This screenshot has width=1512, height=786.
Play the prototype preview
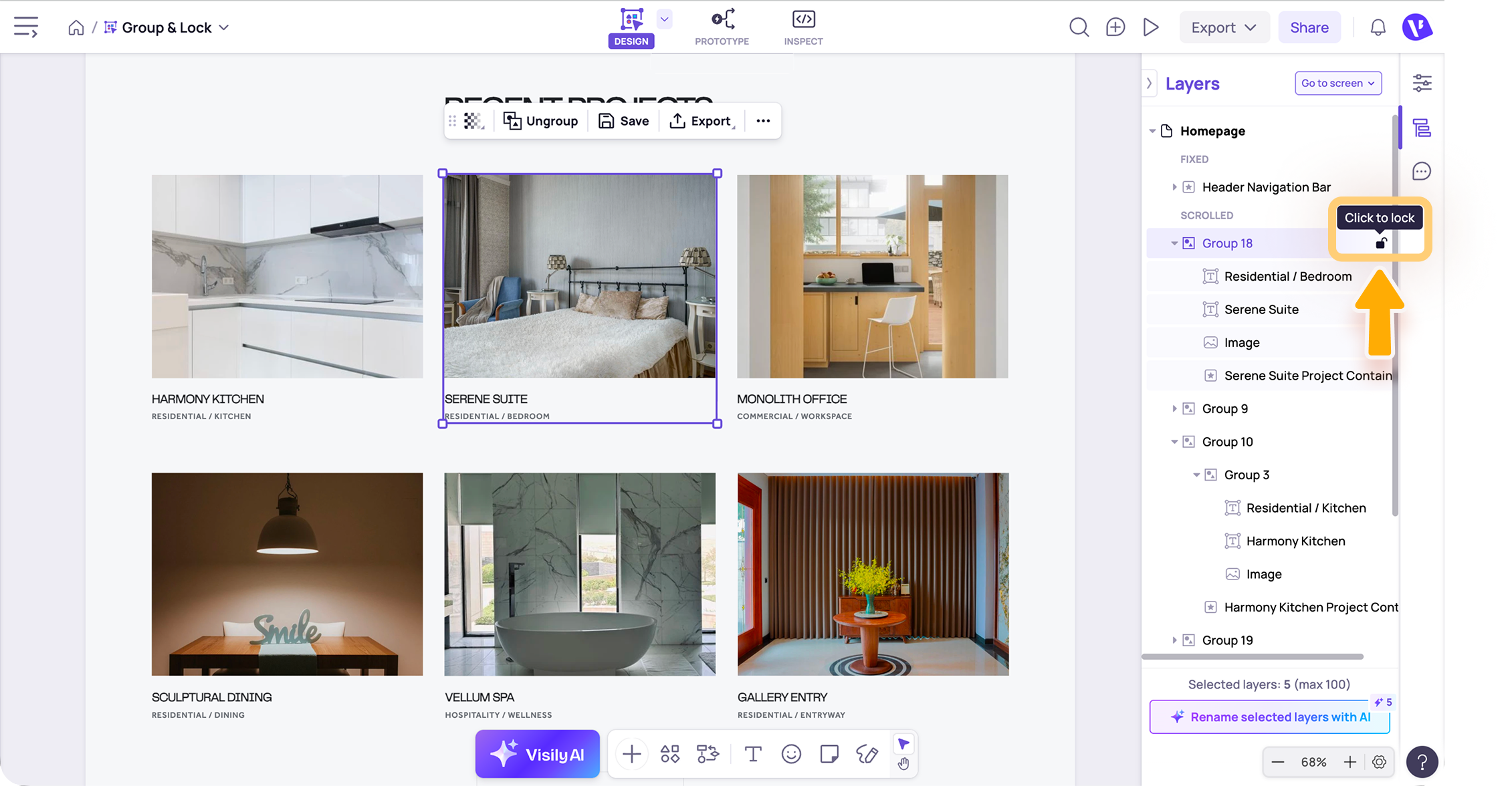pos(1150,27)
